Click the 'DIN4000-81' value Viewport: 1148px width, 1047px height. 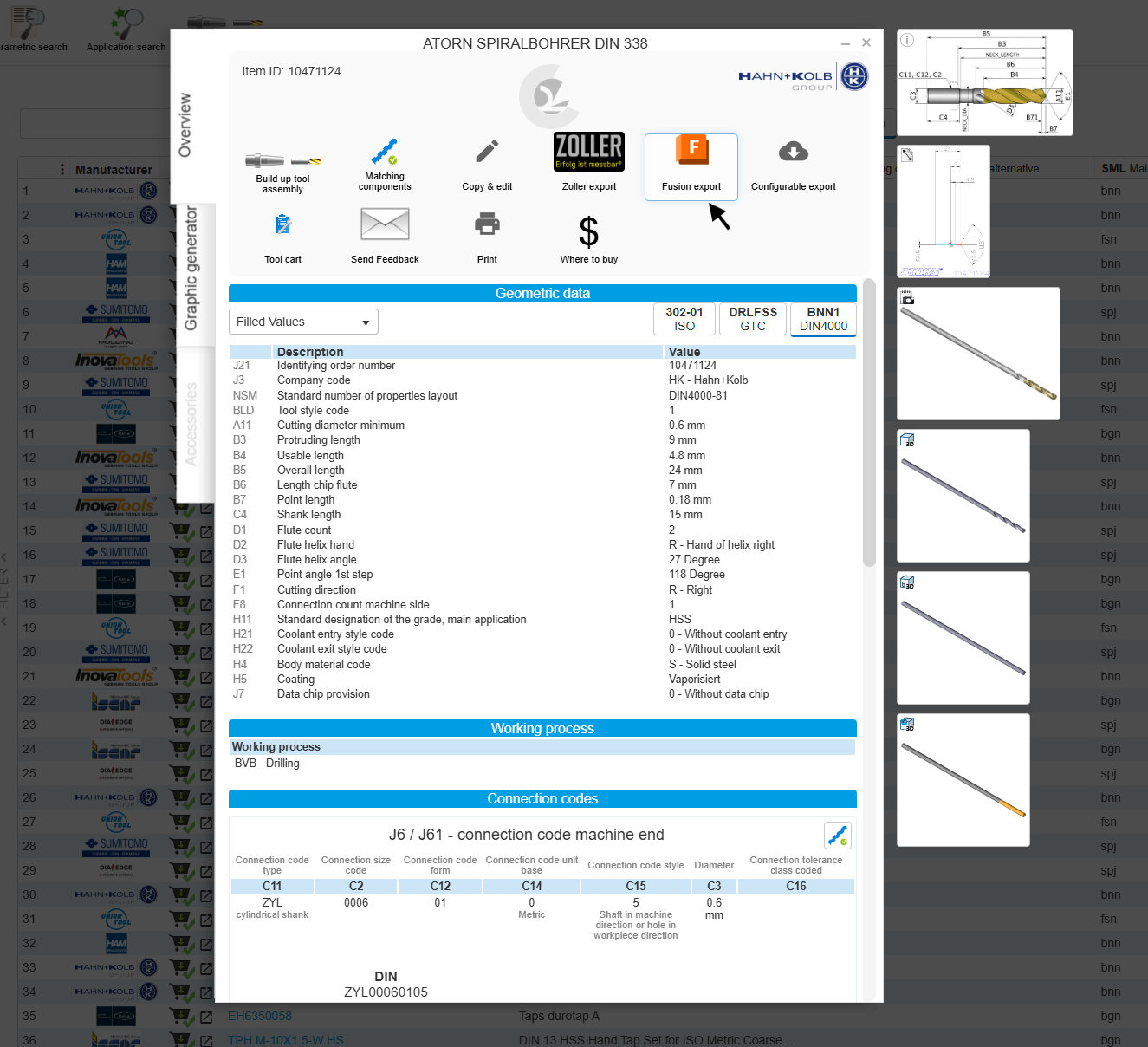698,396
